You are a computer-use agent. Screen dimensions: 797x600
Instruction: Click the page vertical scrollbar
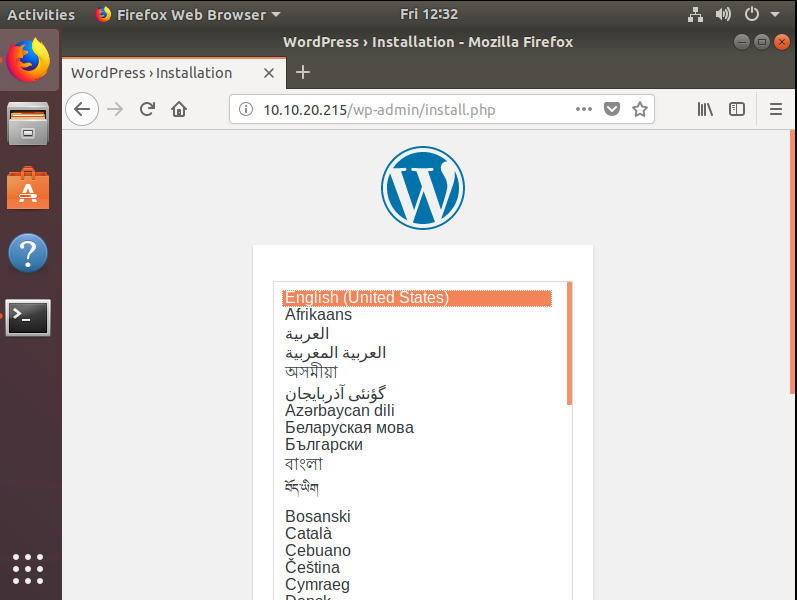[792, 262]
